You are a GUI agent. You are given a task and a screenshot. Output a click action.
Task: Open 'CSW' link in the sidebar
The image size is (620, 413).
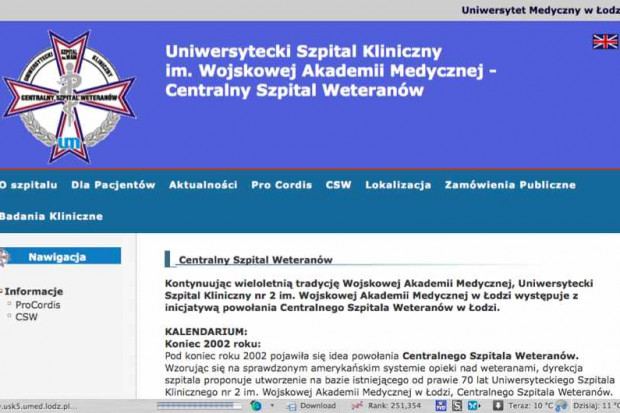click(26, 317)
